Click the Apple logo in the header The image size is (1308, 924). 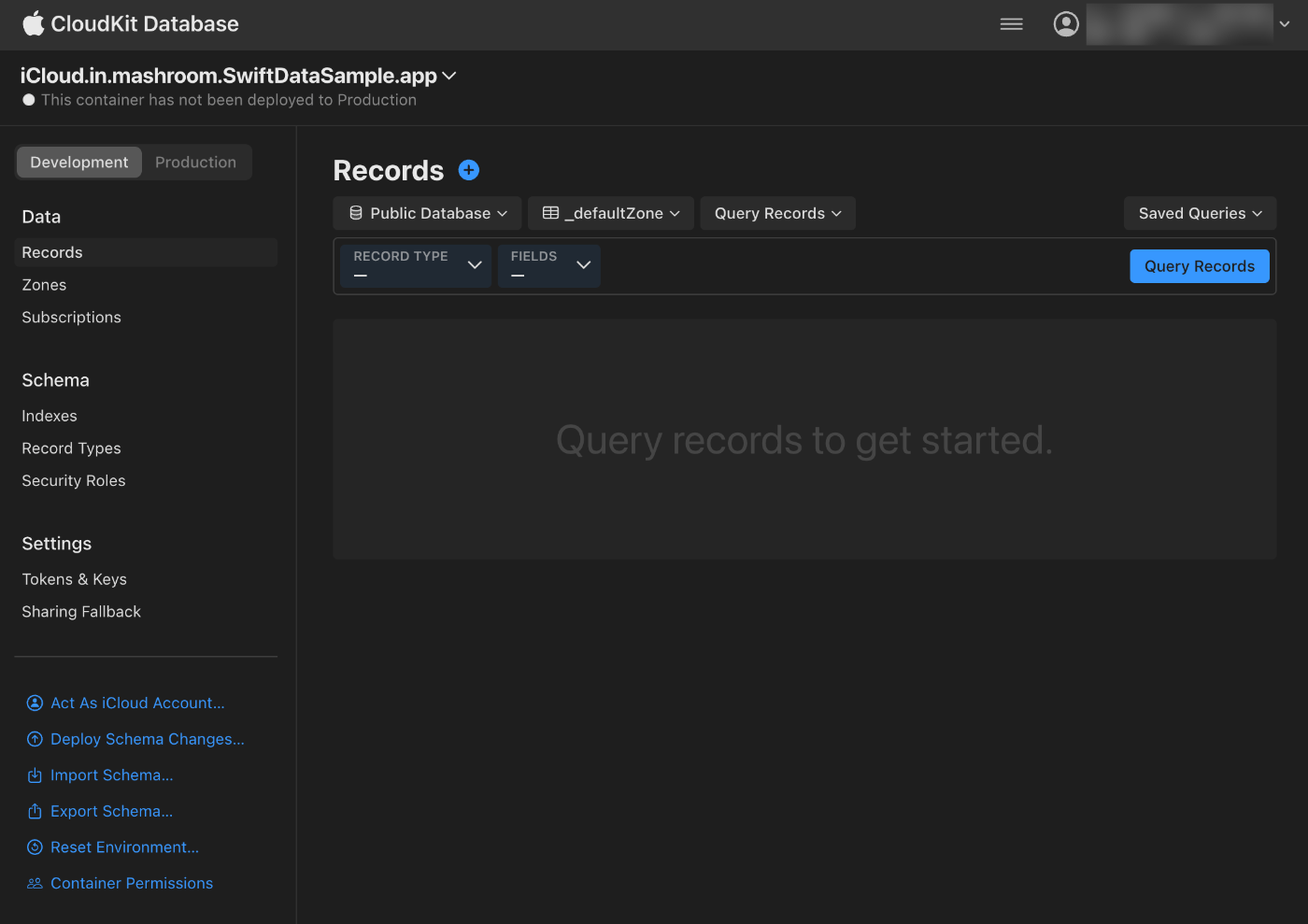(x=34, y=23)
